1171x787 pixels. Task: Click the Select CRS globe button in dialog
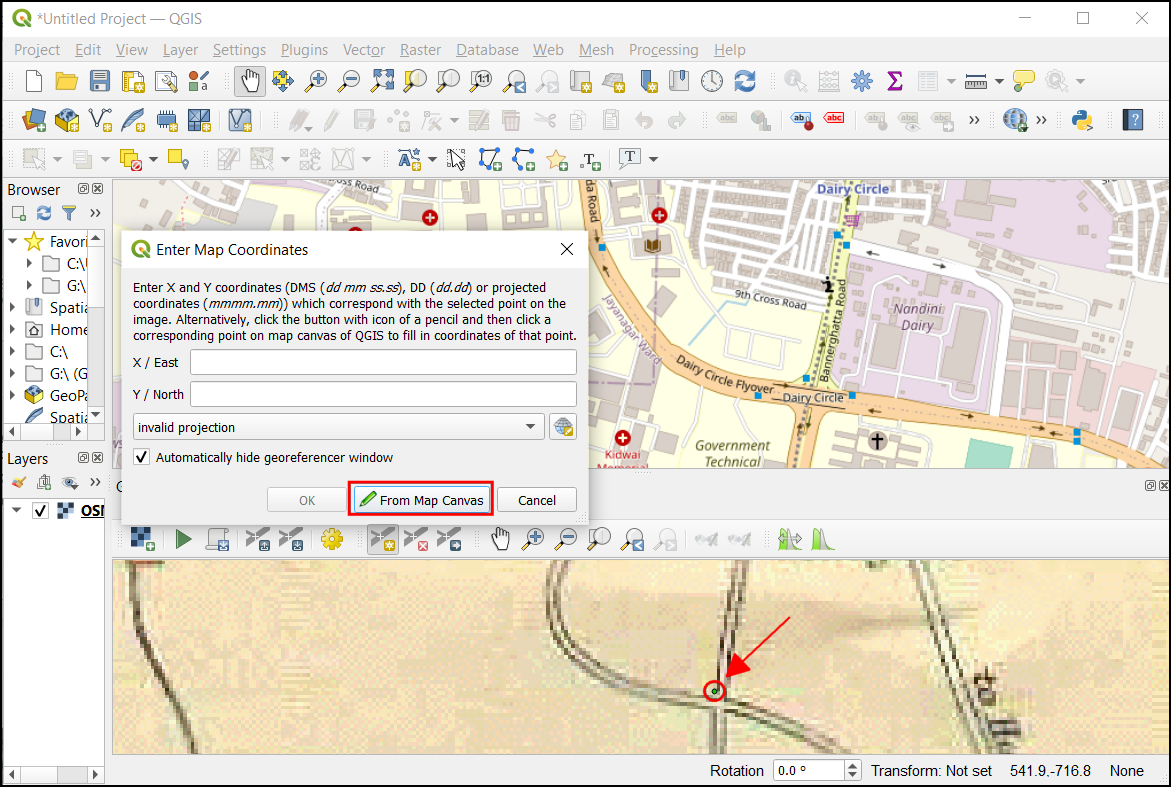563,427
